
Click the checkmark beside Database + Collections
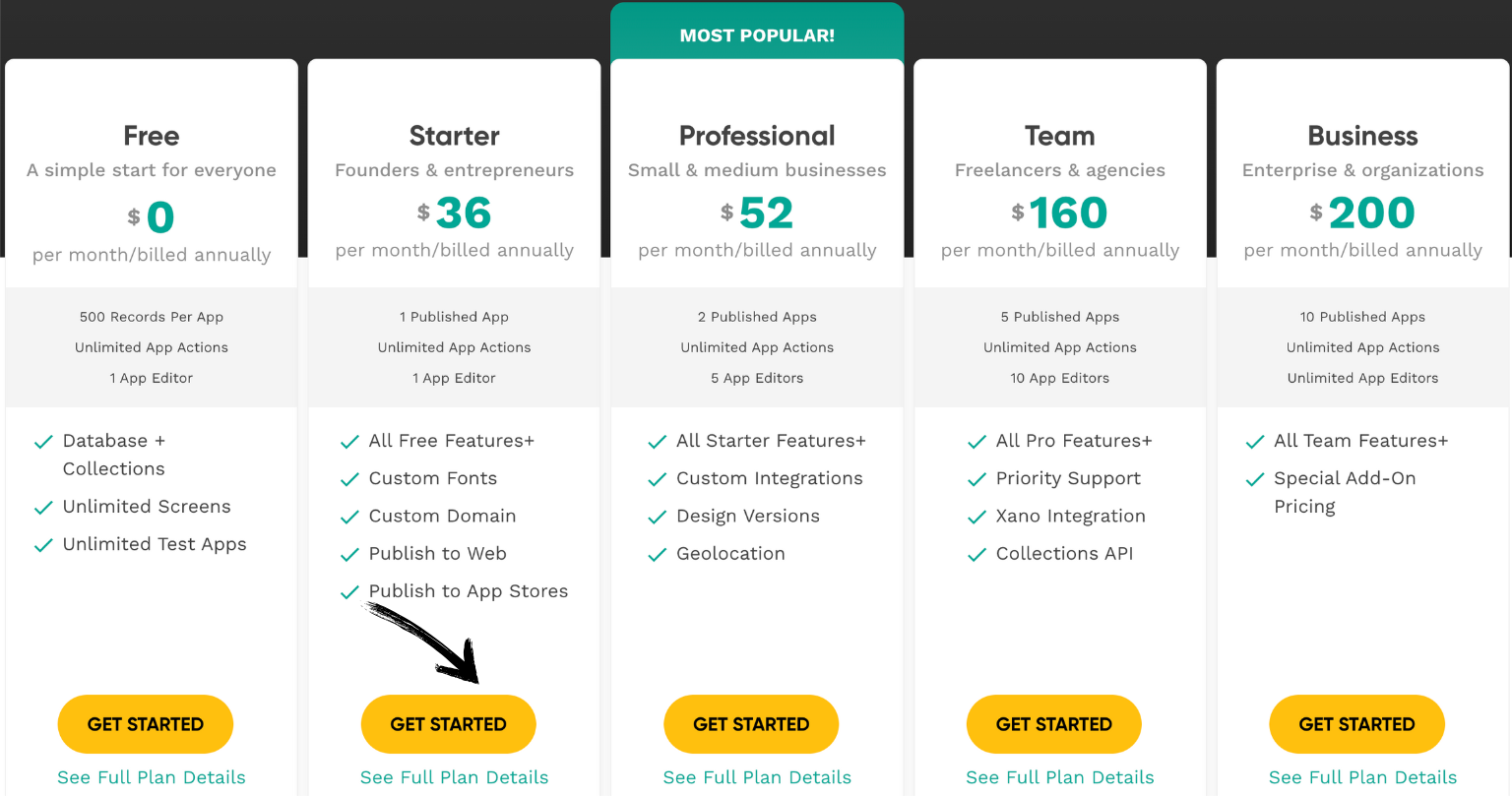tap(43, 441)
